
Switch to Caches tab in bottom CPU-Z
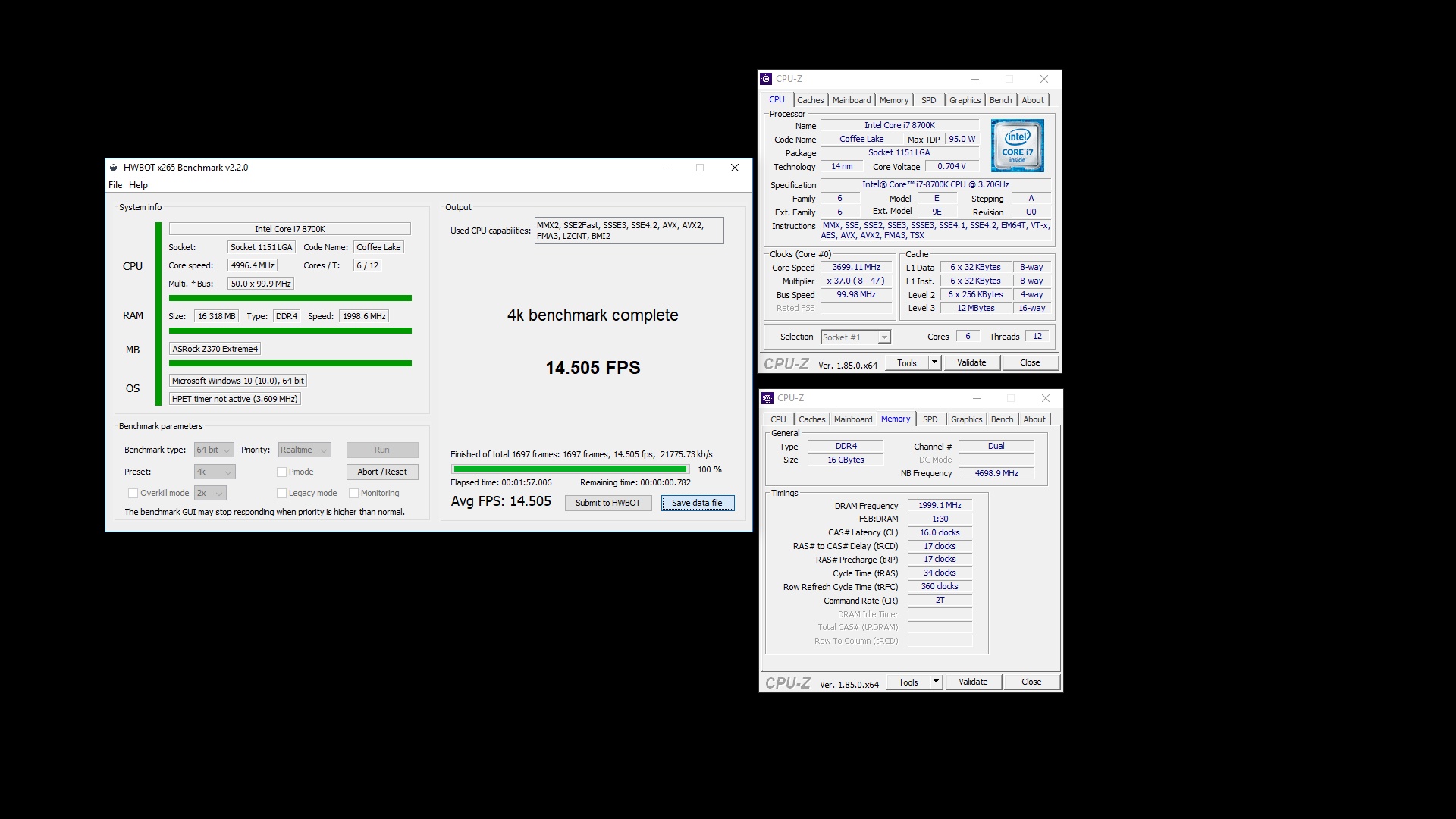[x=811, y=419]
